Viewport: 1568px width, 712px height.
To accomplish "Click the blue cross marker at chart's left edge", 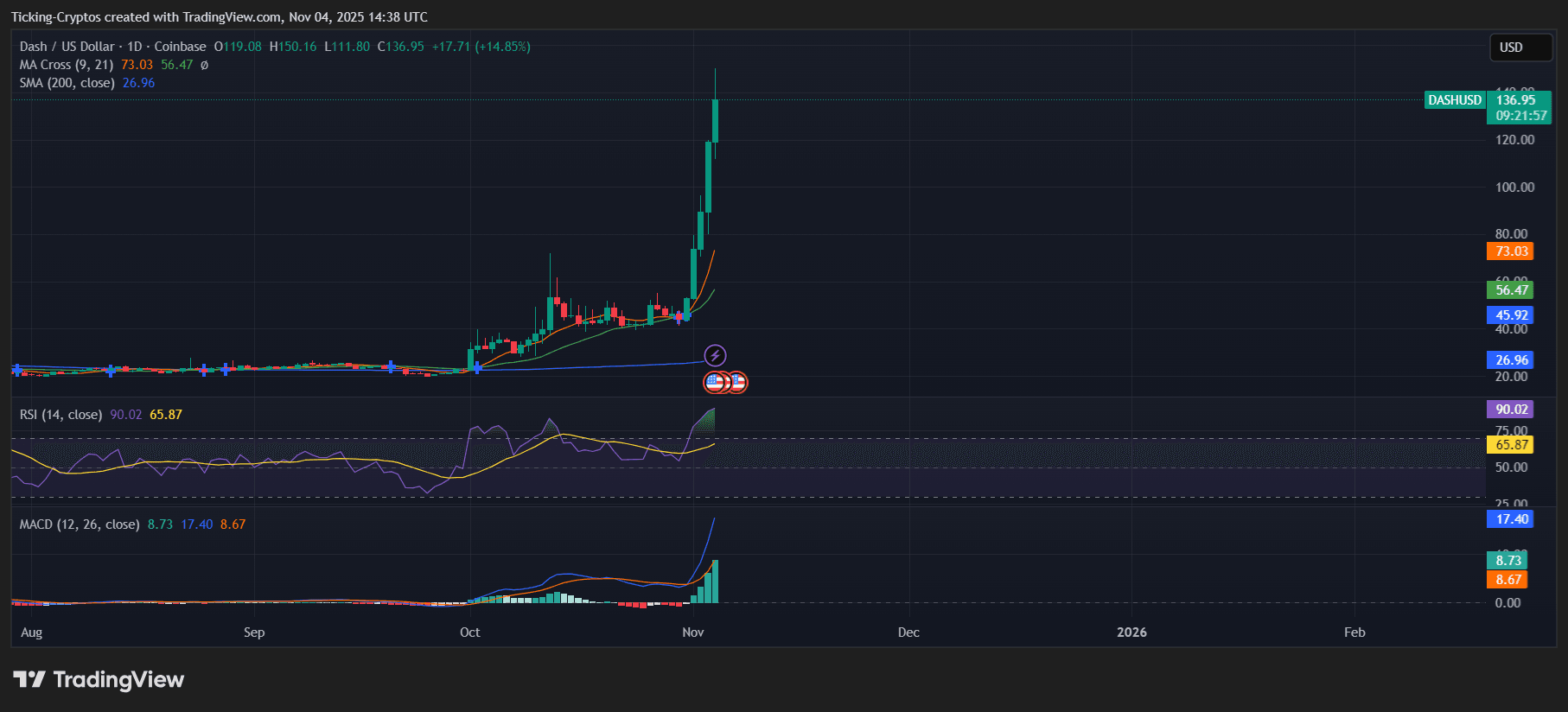I will [x=17, y=370].
